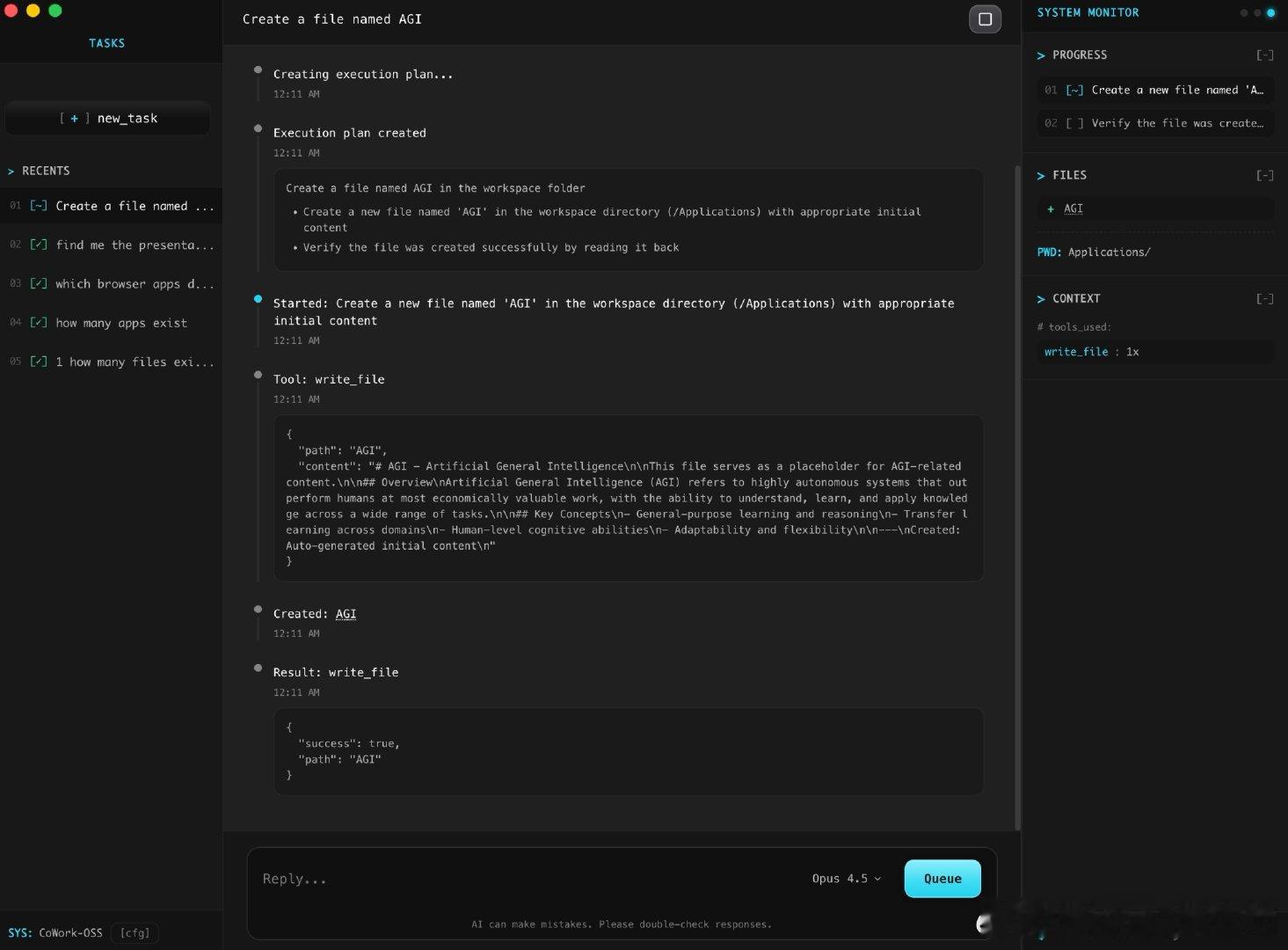This screenshot has height=950, width=1288.
Task: Click the in-progress icon beside recent 'Create a file named ...'
Action: pyautogui.click(x=39, y=206)
